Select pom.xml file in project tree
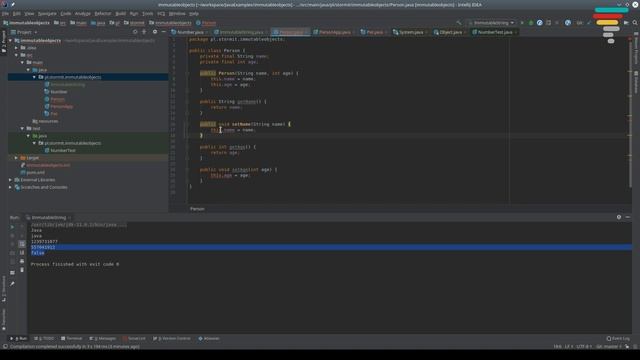Screen dimensions: 640x360 pos(35,173)
